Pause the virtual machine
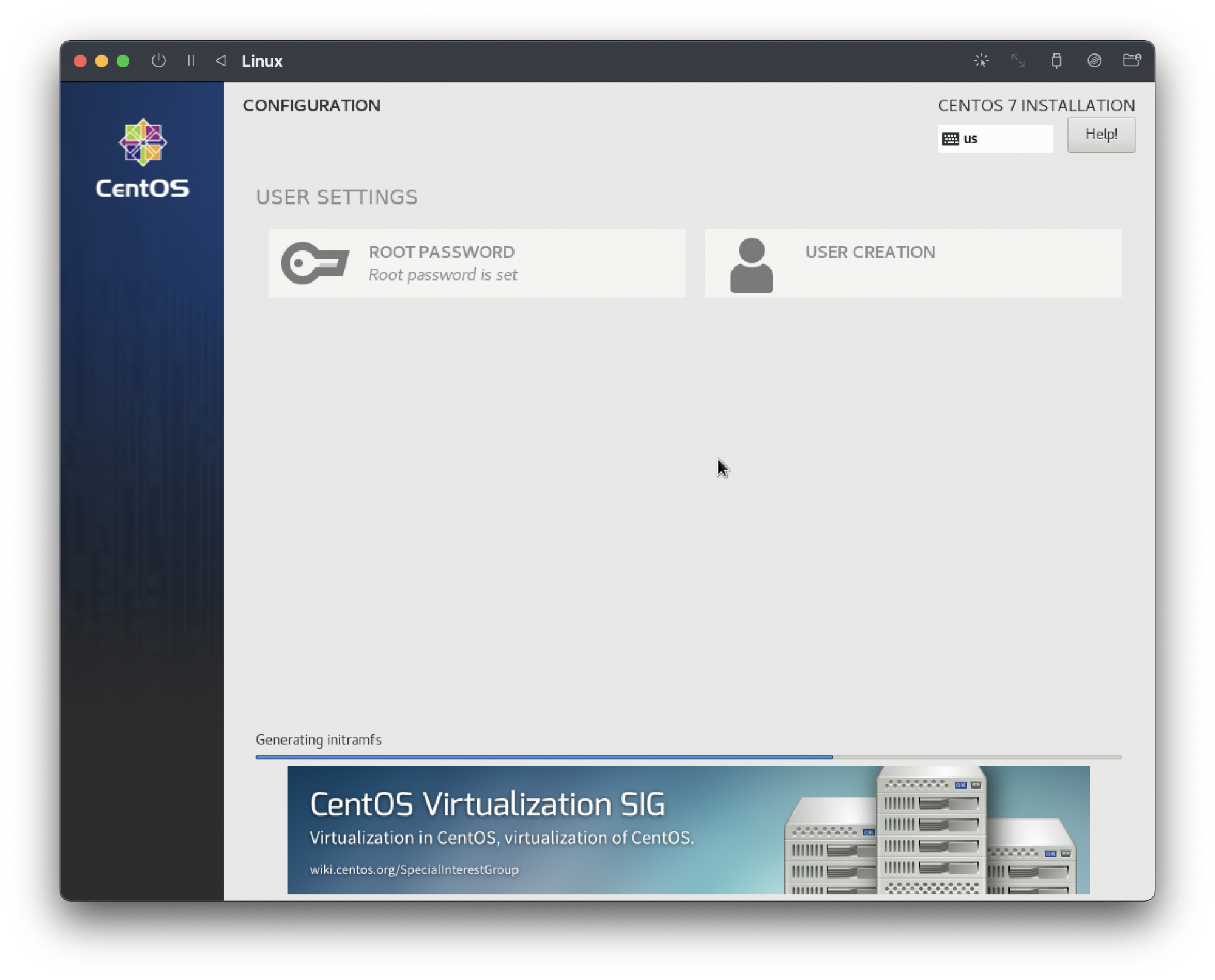Viewport: 1215px width, 980px height. (x=191, y=61)
